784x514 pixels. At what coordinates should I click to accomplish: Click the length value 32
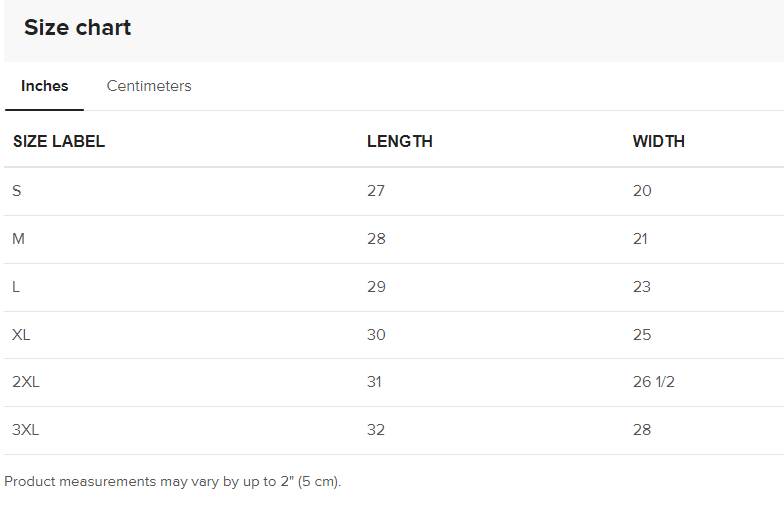click(x=376, y=430)
